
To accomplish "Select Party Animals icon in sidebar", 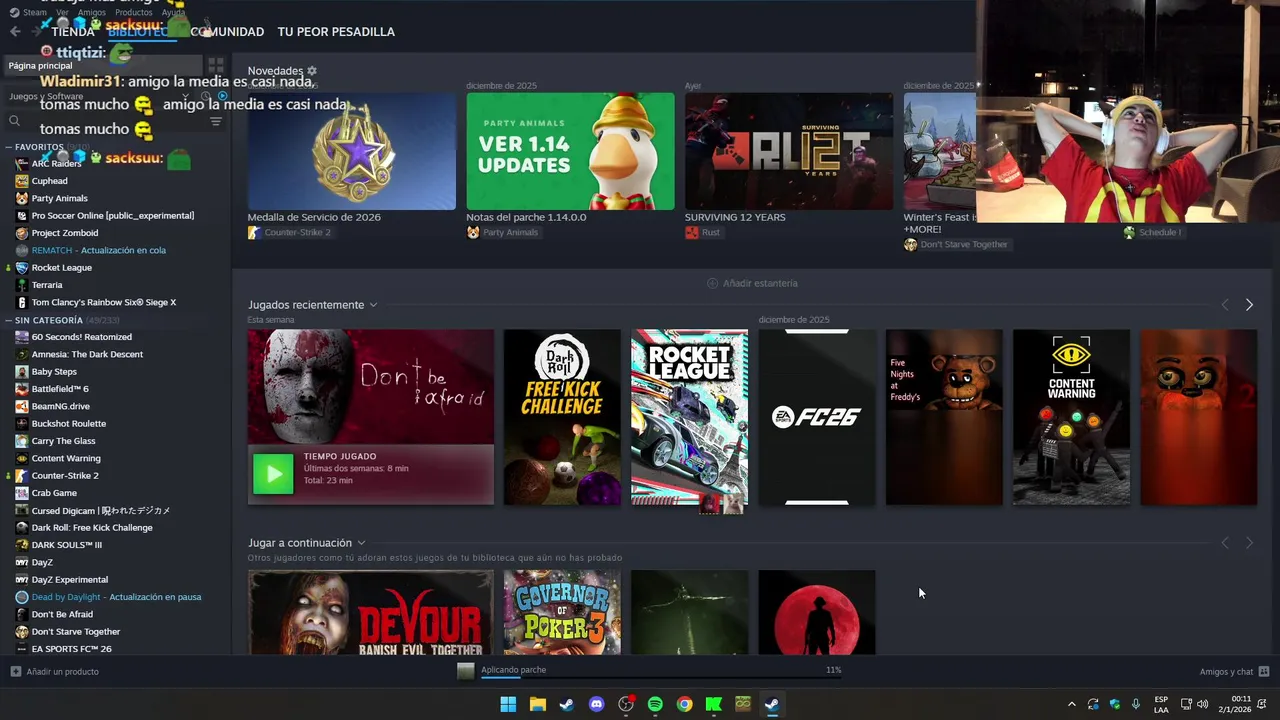I will [x=22, y=198].
